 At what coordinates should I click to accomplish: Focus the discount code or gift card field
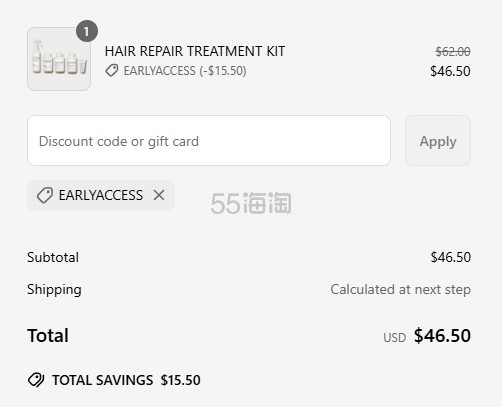[209, 141]
